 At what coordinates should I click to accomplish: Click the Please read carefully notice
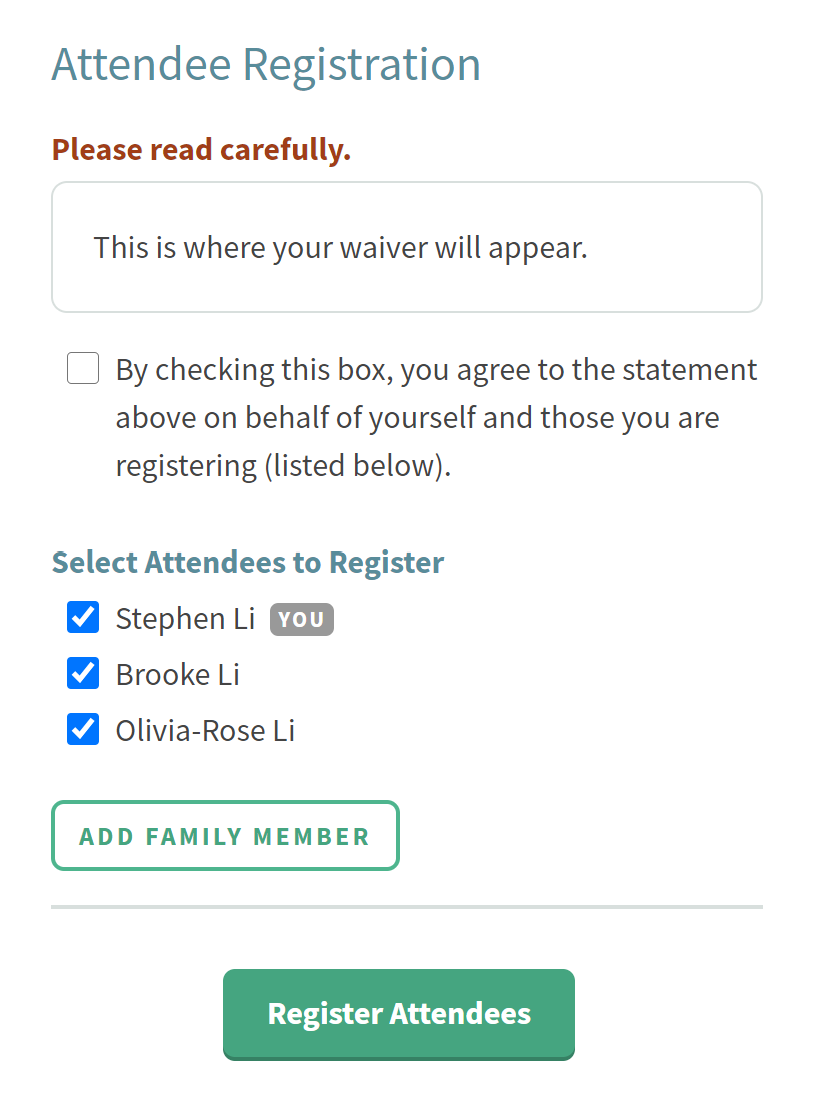[x=200, y=148]
